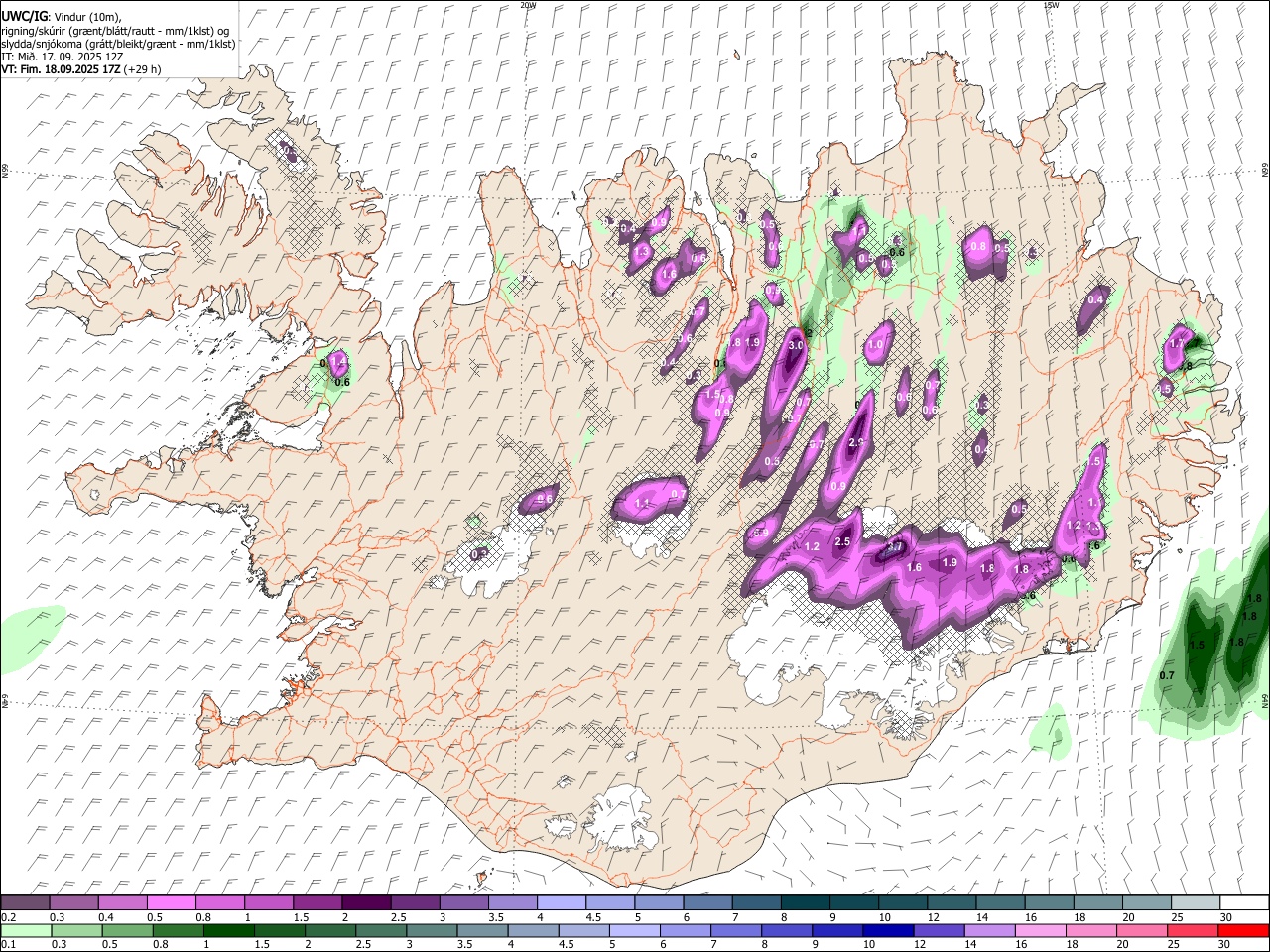Image resolution: width=1270 pixels, height=952 pixels.
Task: Click the 'slydda/snjókoma' legend description line
Action: [x=118, y=44]
